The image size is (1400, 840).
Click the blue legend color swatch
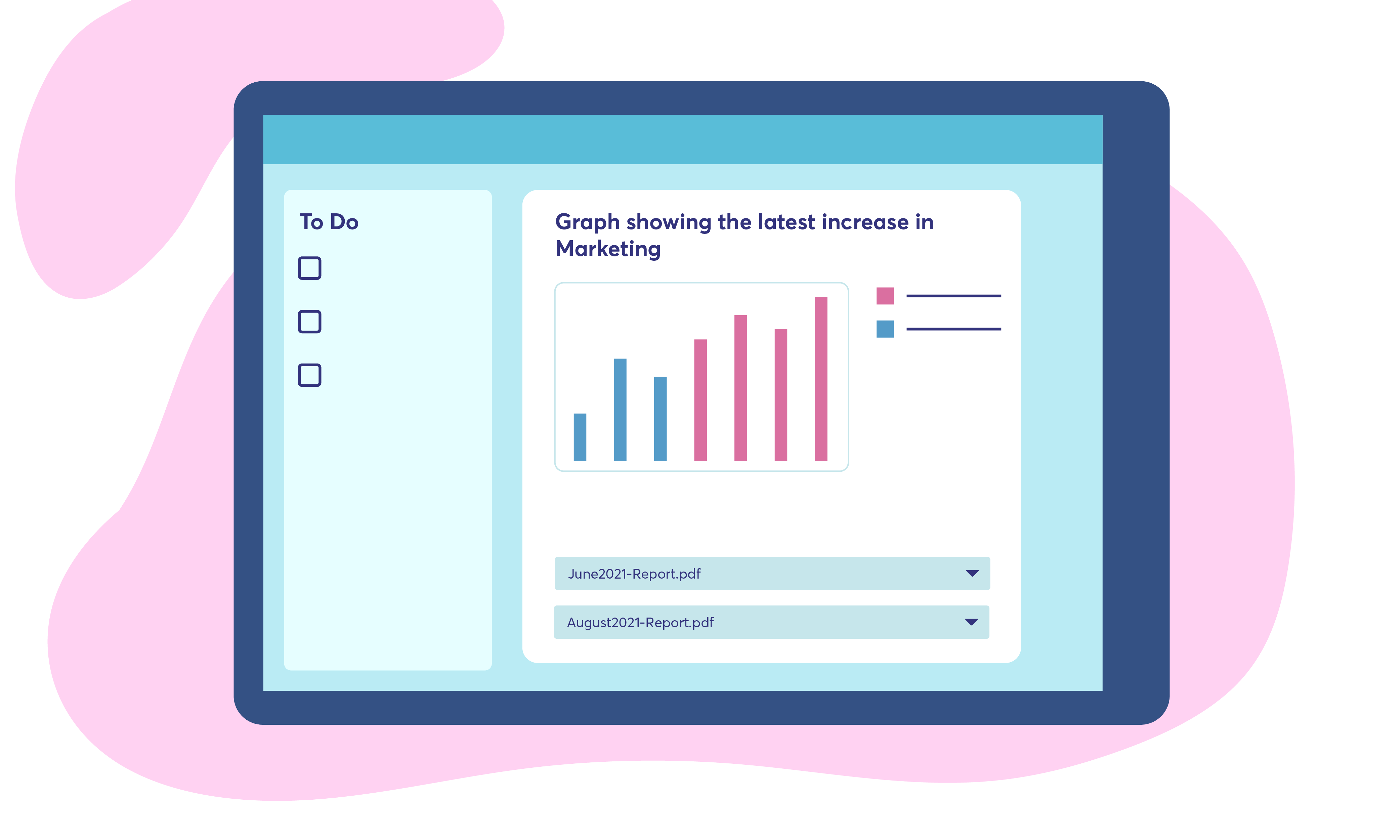click(885, 329)
